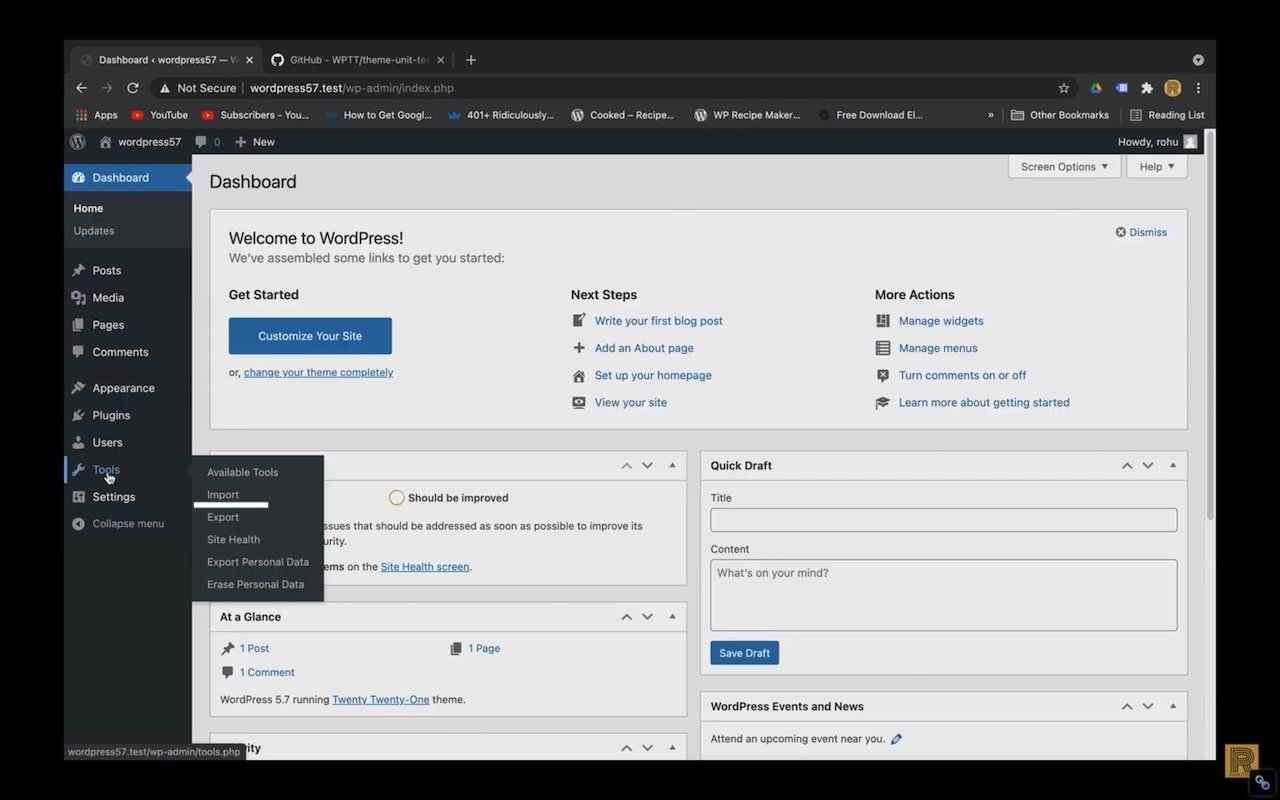
Task: Choose Import in the Tools submenu
Action: point(223,495)
